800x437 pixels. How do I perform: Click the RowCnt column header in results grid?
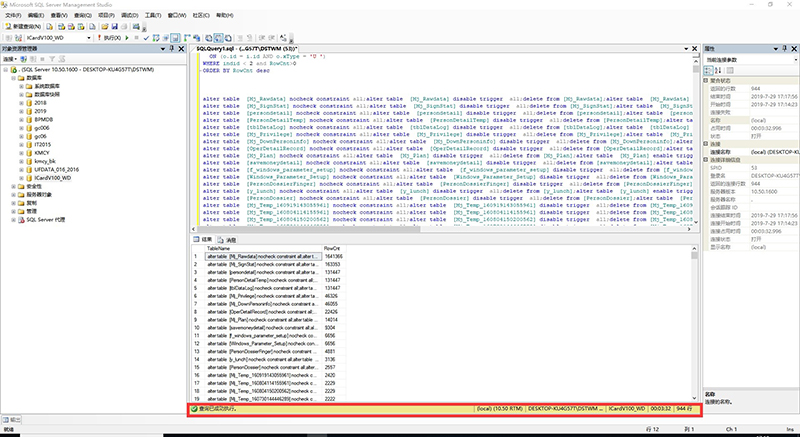(x=334, y=248)
